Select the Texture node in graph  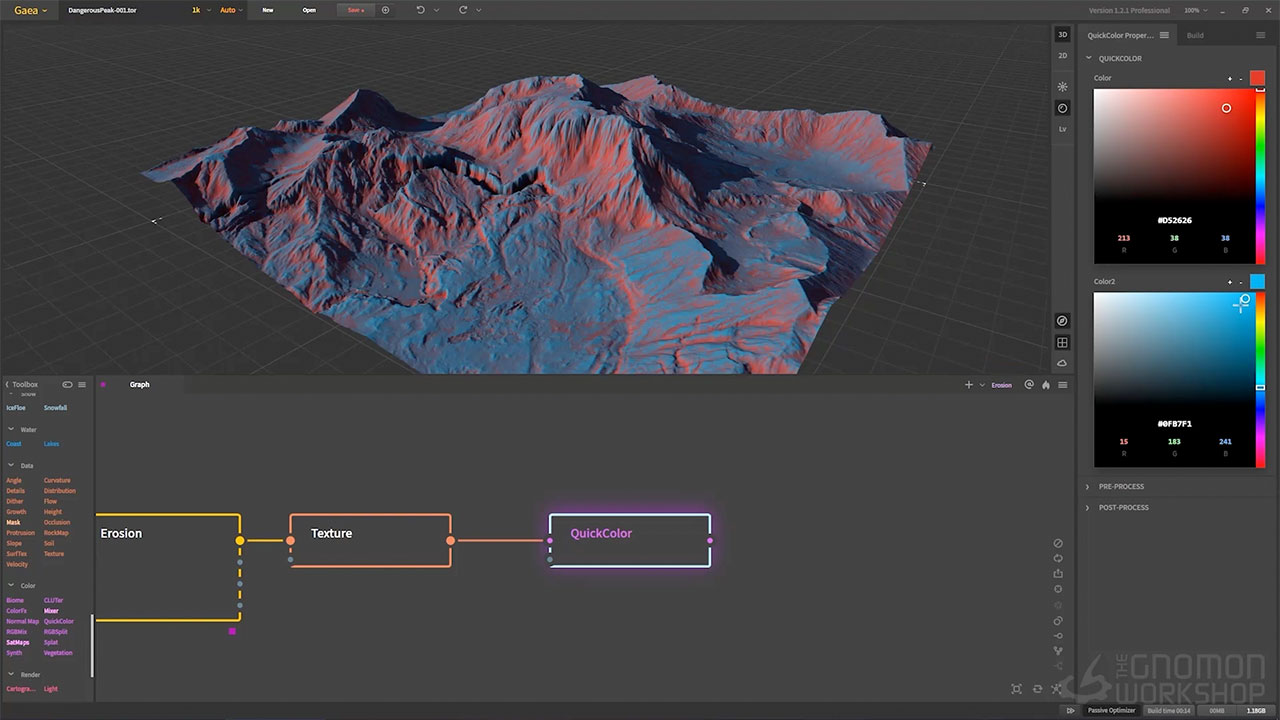click(x=370, y=540)
